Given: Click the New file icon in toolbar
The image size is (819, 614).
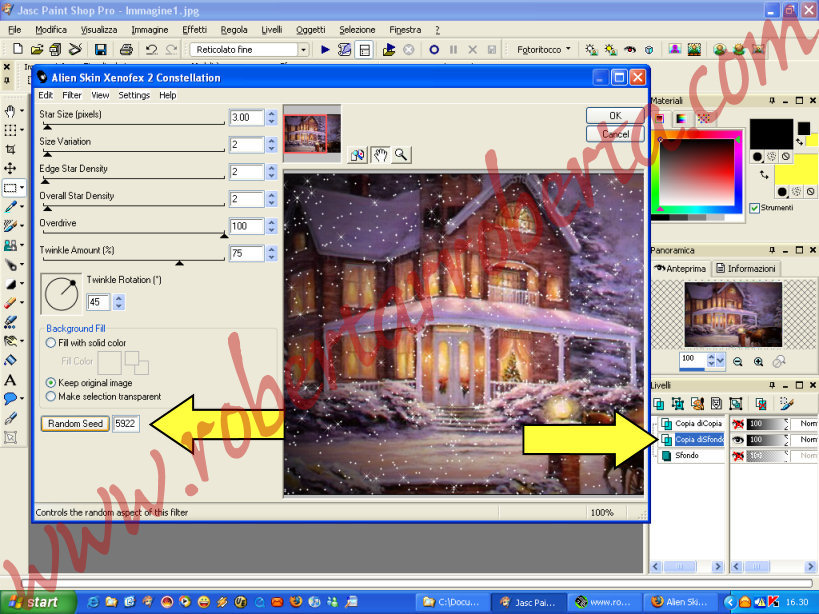Looking at the screenshot, I should click(x=18, y=49).
